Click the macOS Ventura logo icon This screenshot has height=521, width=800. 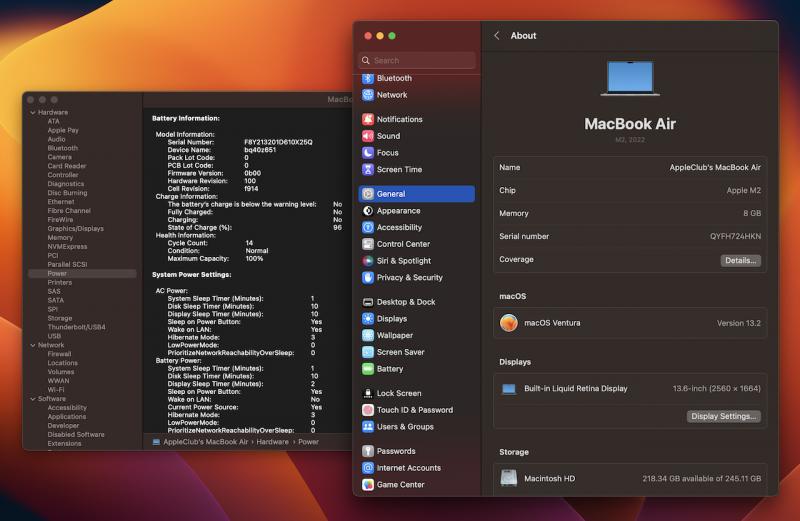click(509, 323)
